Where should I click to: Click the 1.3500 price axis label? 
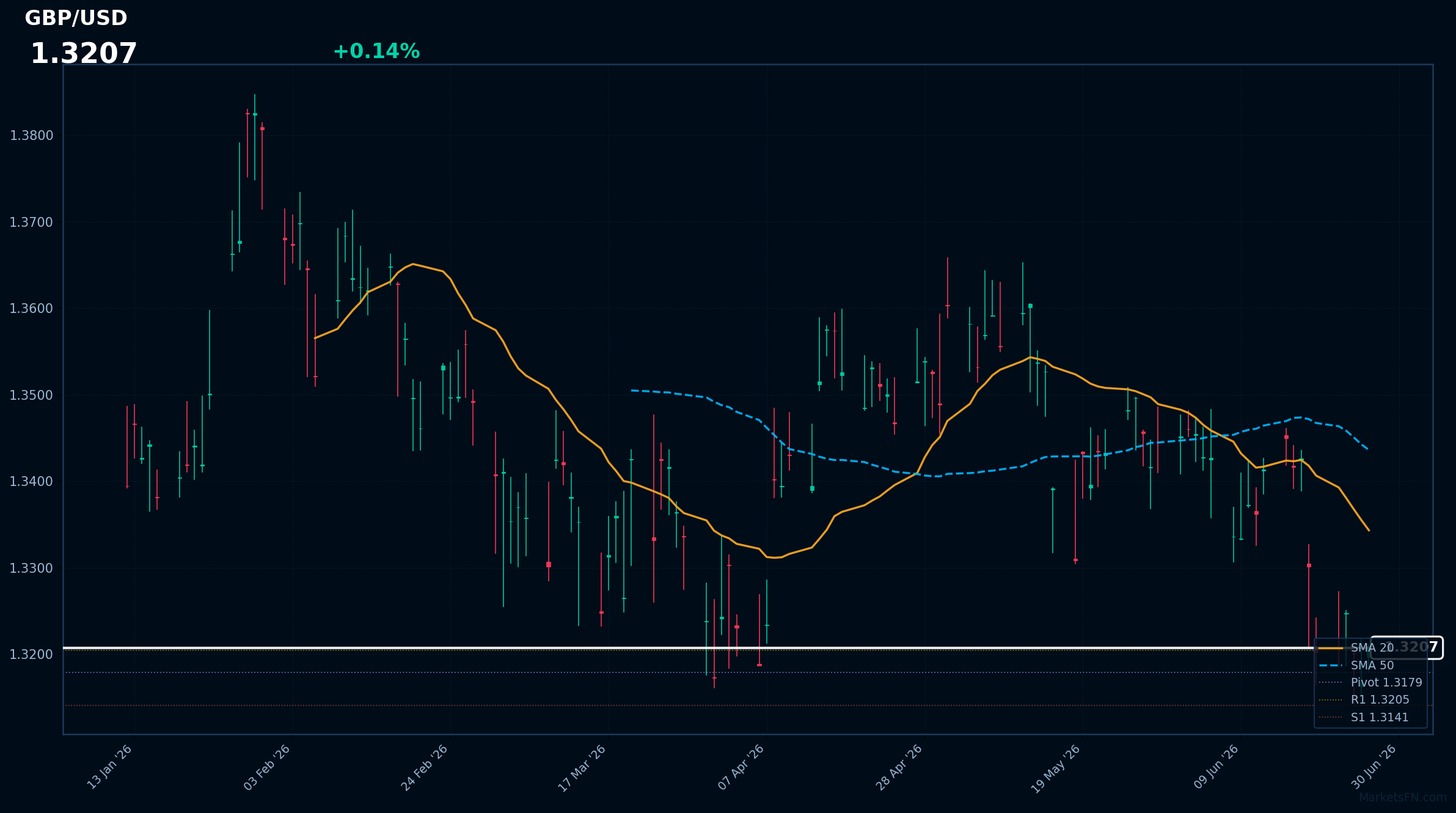(31, 395)
